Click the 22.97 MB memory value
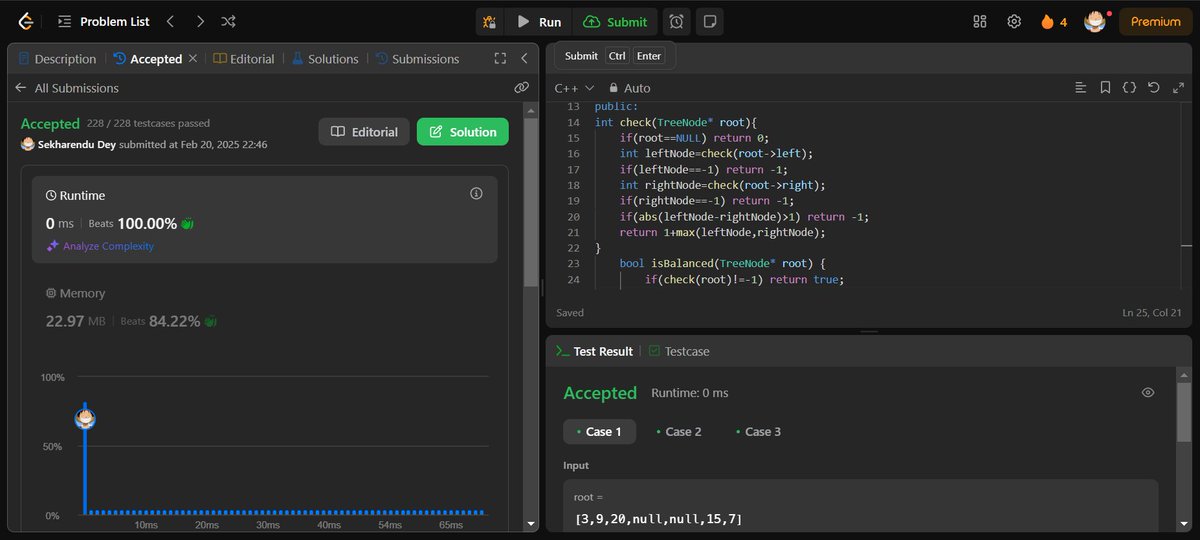The width and height of the screenshot is (1200, 540). click(x=75, y=321)
